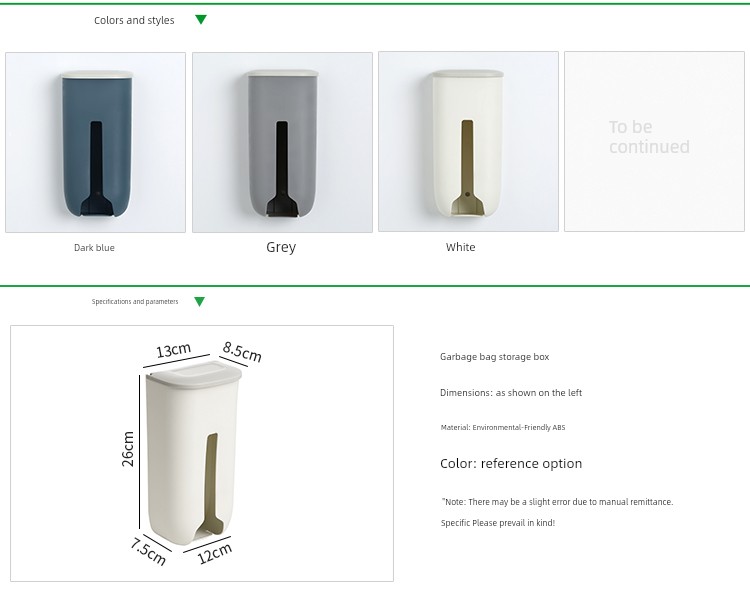This screenshot has width=750, height=599.
Task: Click the 13cm width label
Action: (174, 350)
